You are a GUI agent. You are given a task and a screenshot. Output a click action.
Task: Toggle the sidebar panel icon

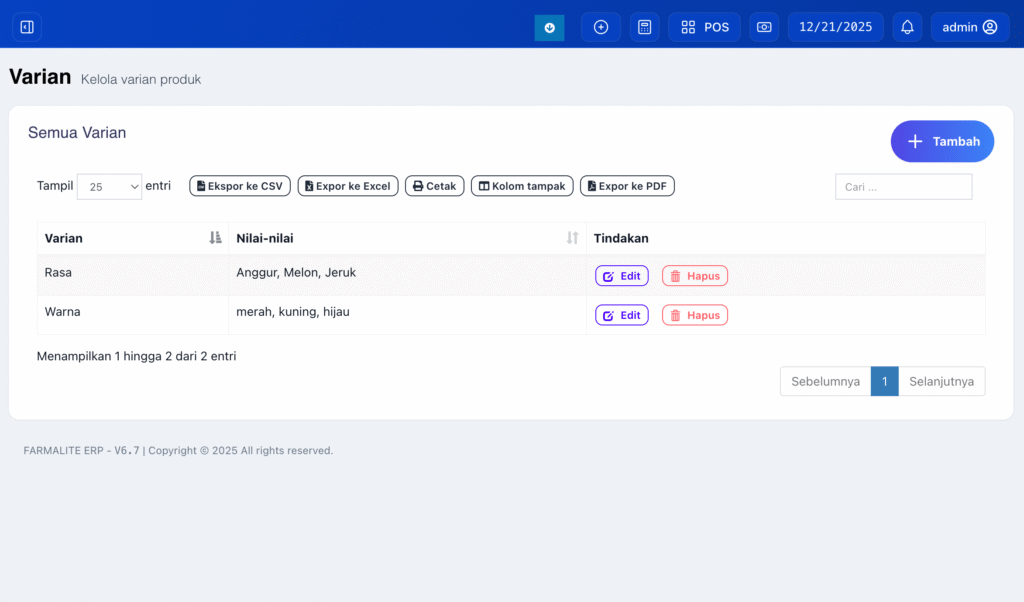27,27
